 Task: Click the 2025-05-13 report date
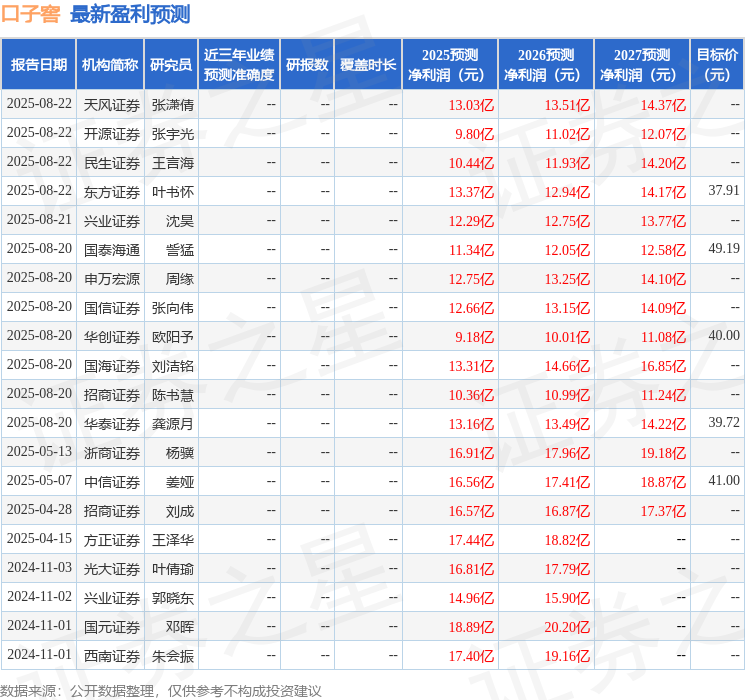tap(39, 451)
